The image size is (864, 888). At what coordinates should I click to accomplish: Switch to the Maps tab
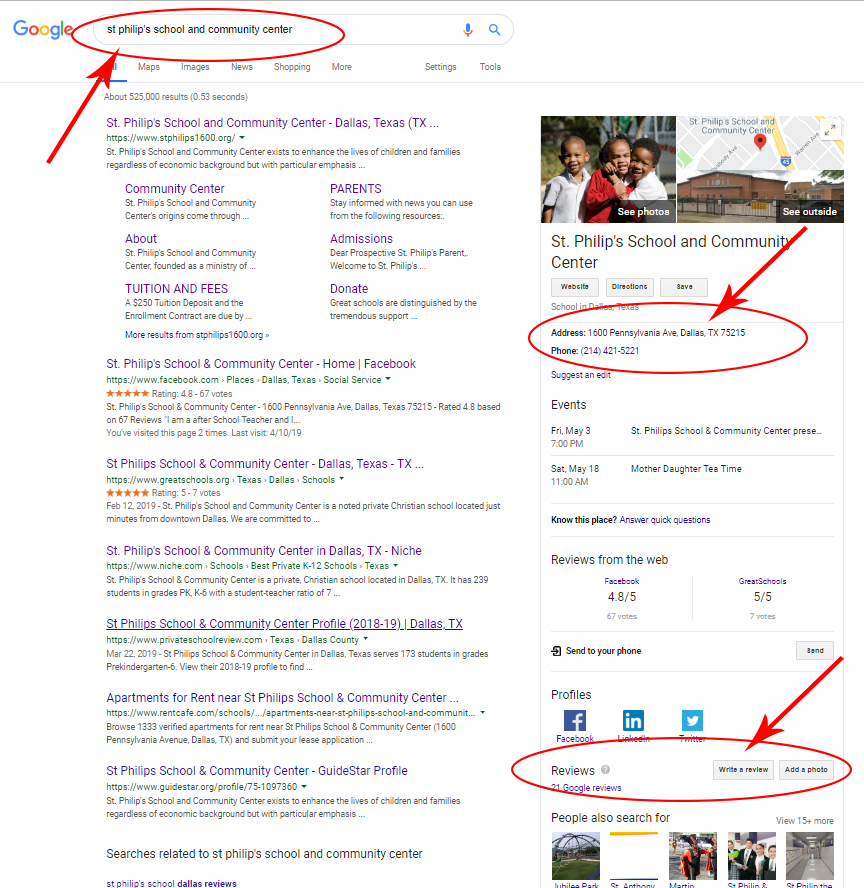coord(149,67)
